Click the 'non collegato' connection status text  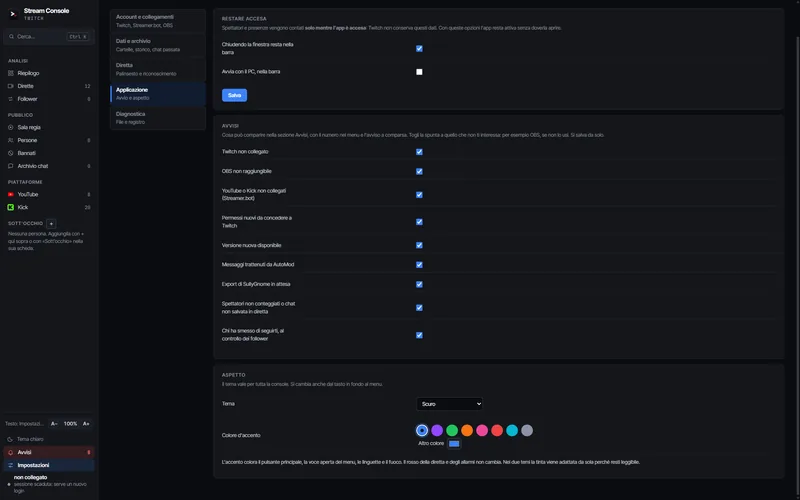point(31,477)
